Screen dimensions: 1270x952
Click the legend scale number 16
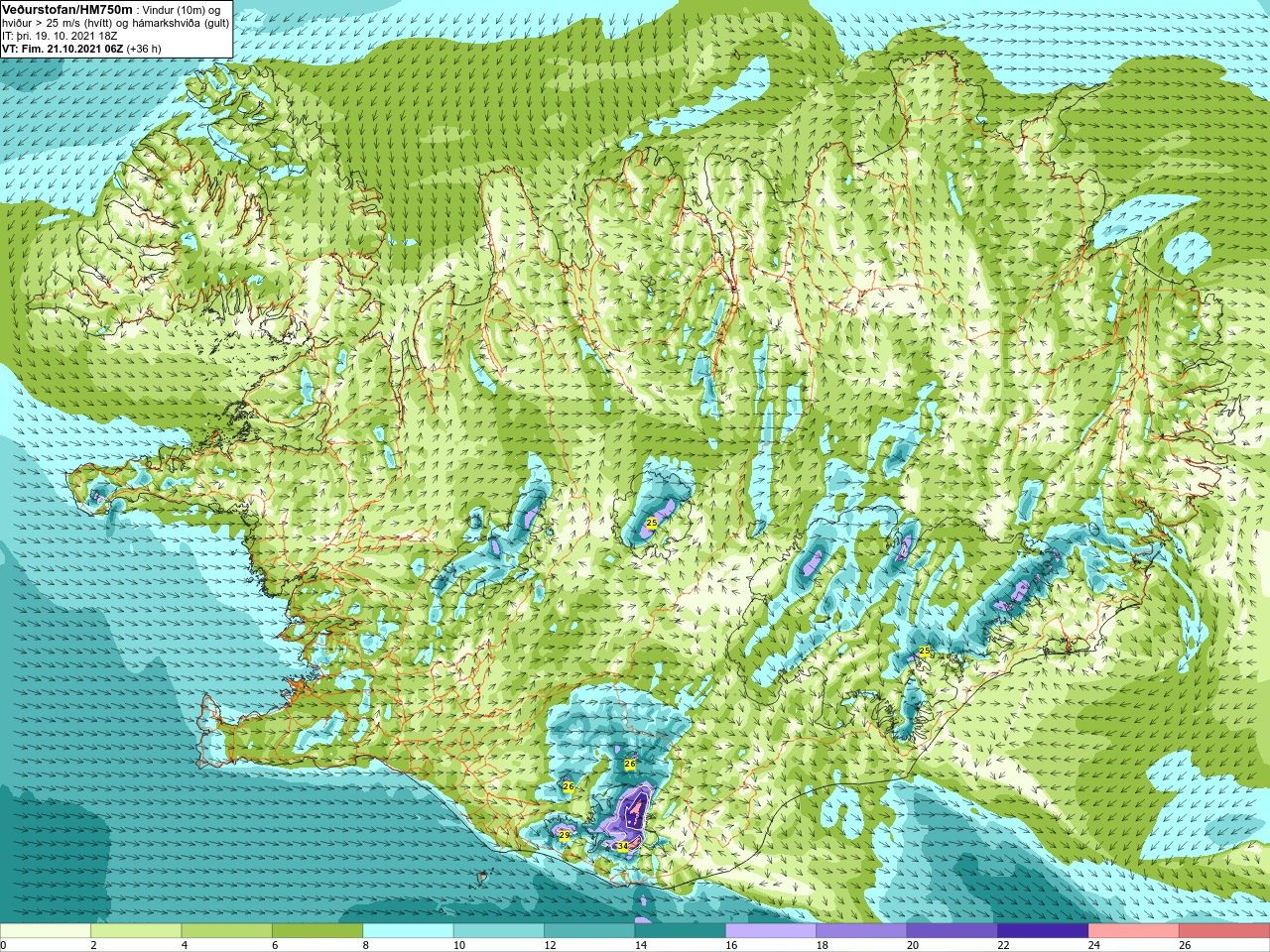coord(730,945)
